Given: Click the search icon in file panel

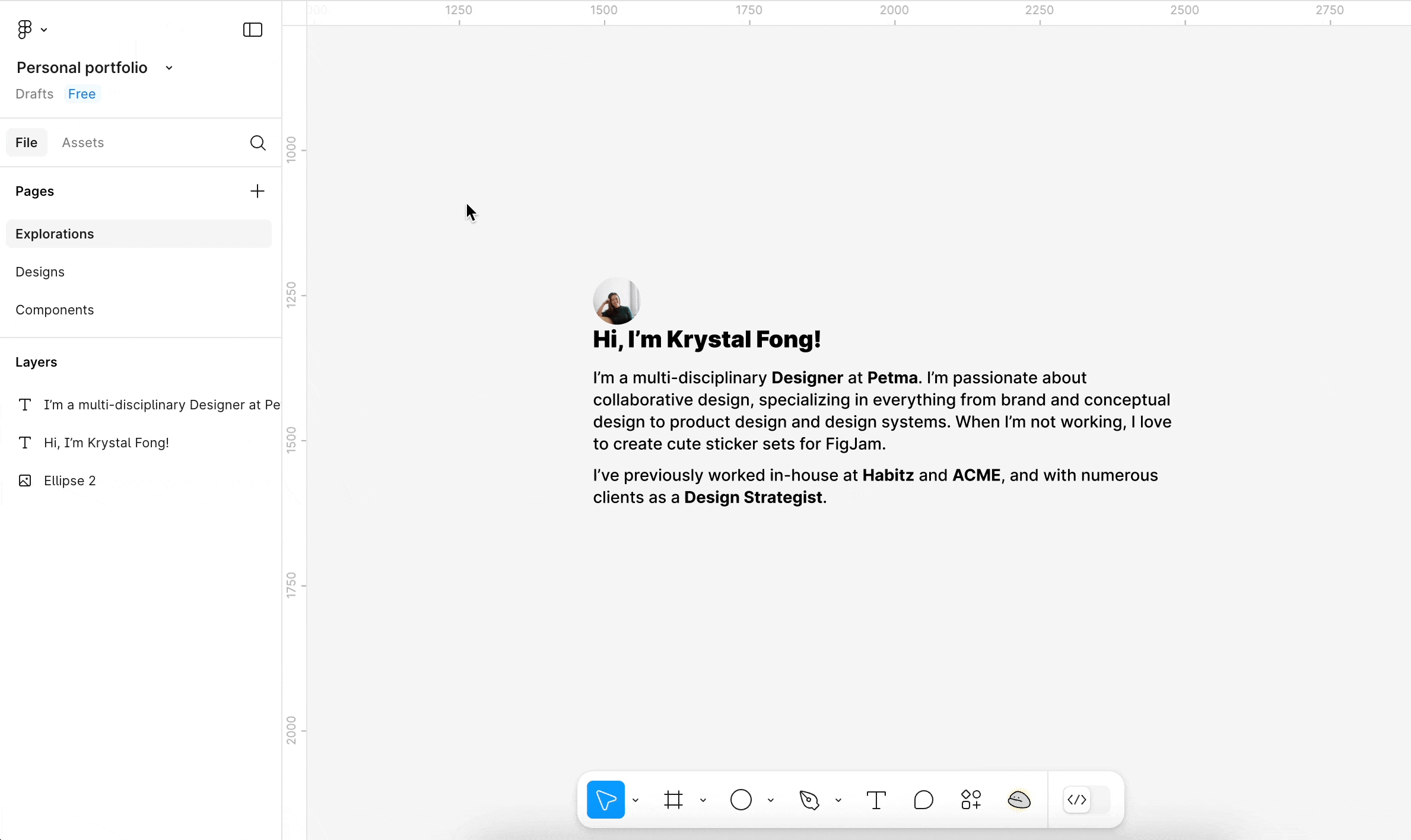Looking at the screenshot, I should tap(258, 142).
